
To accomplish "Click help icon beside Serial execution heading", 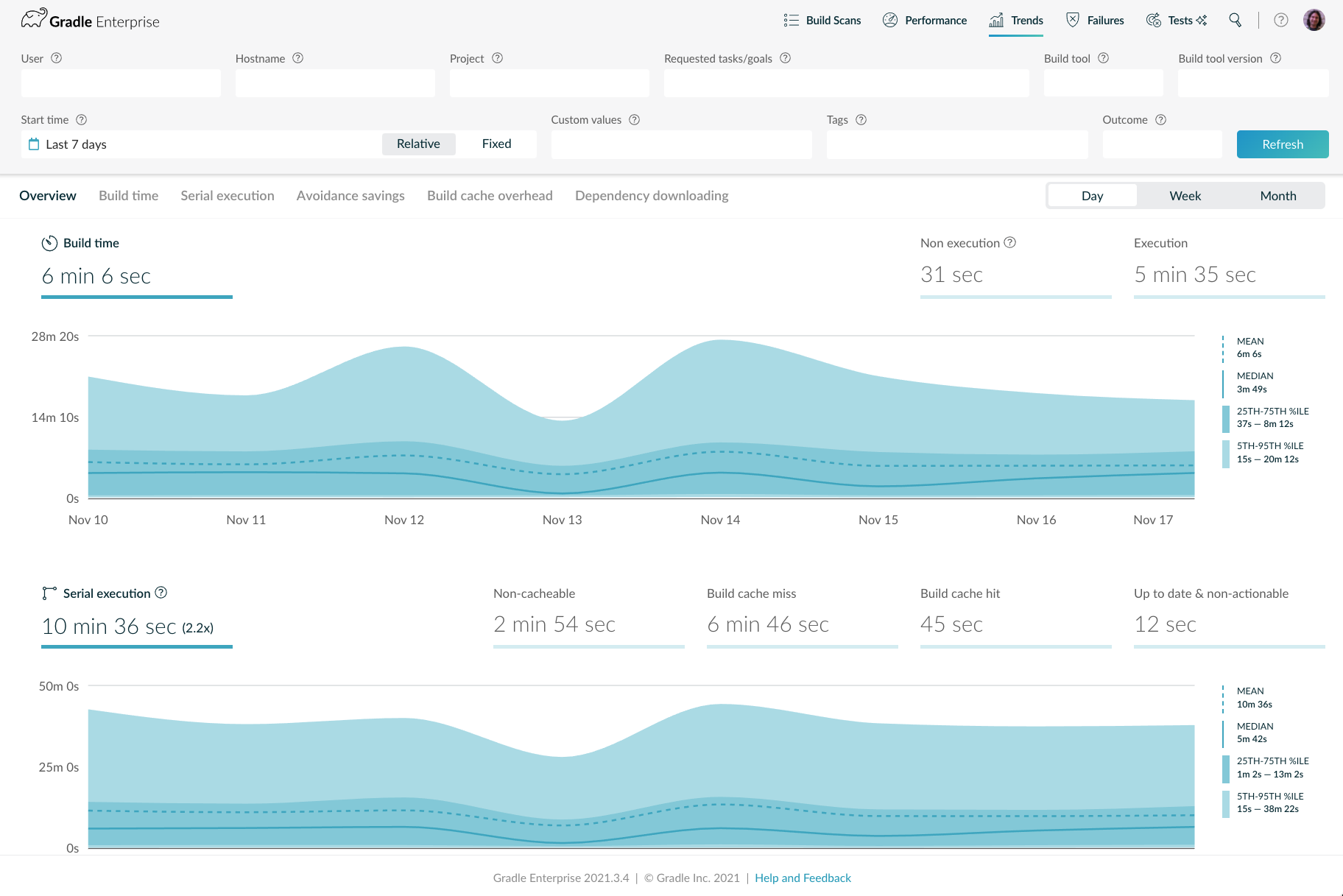I will [161, 593].
